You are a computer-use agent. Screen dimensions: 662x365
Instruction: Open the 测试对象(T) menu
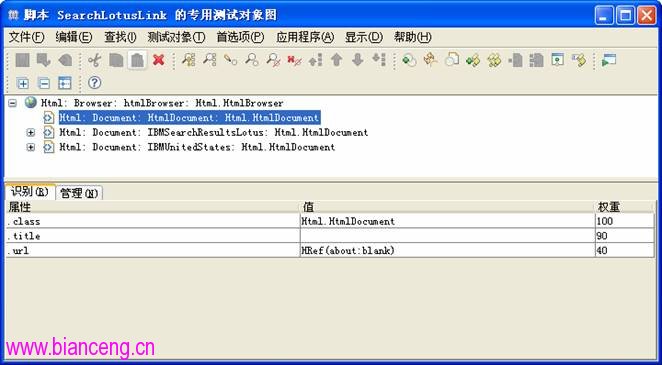176,37
